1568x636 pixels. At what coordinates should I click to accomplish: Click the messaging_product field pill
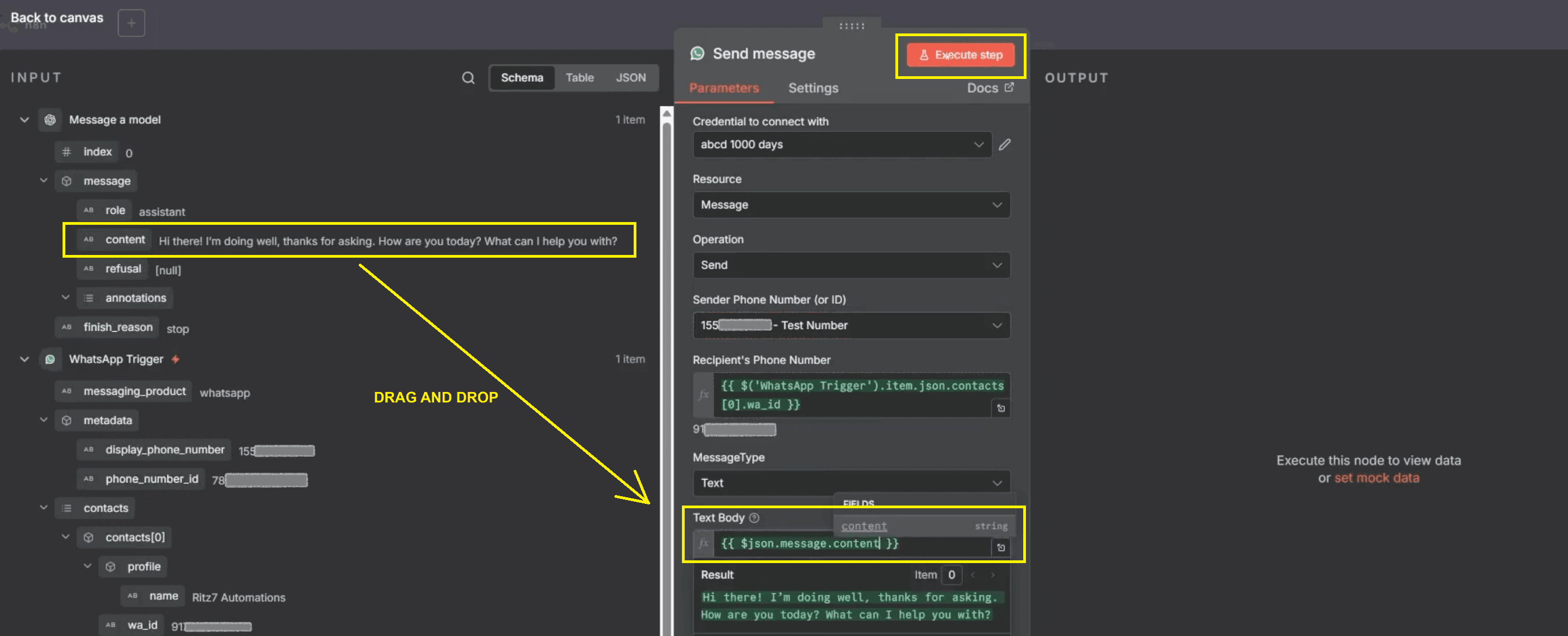click(x=123, y=391)
